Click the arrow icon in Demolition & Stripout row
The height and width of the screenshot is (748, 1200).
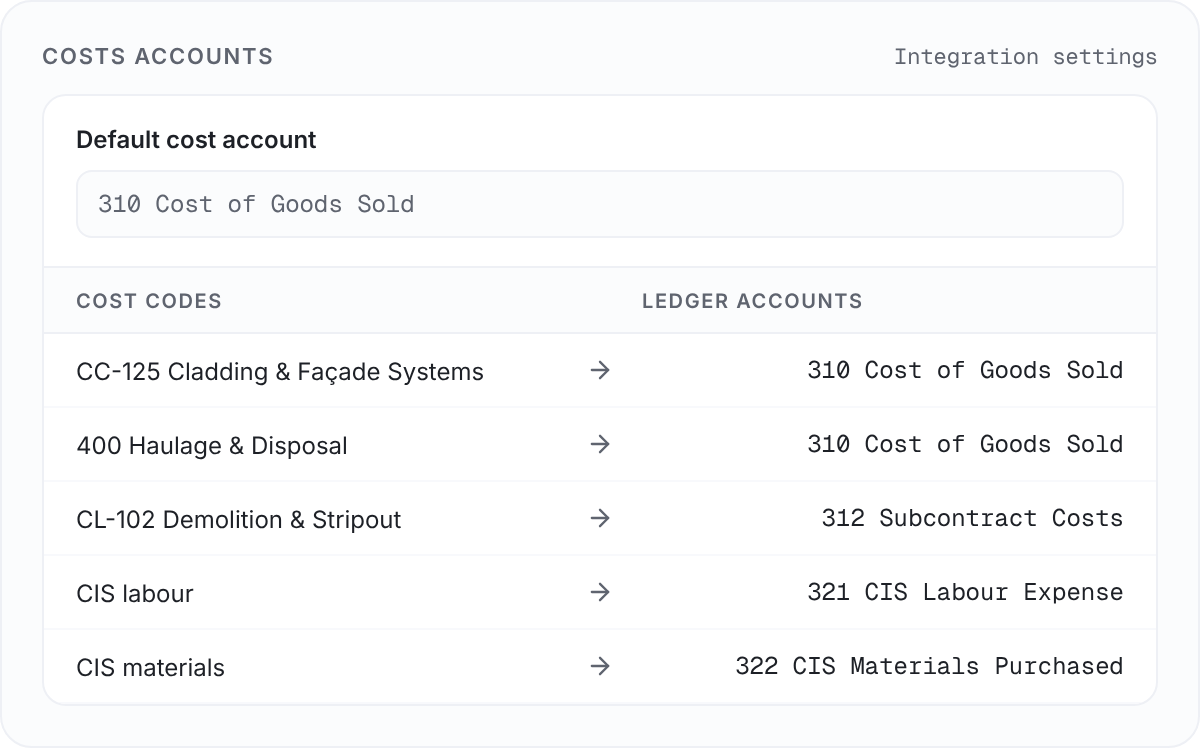coord(600,518)
